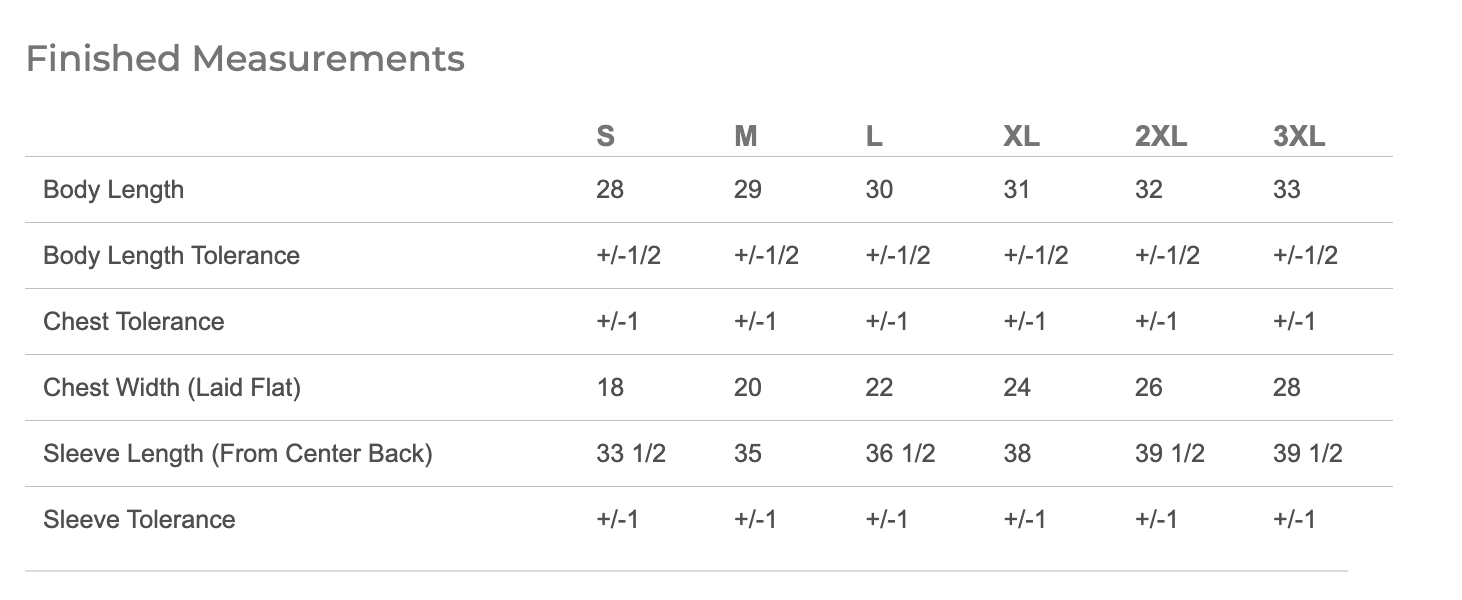The image size is (1462, 600).
Task: Select the L size column header
Action: click(x=873, y=136)
